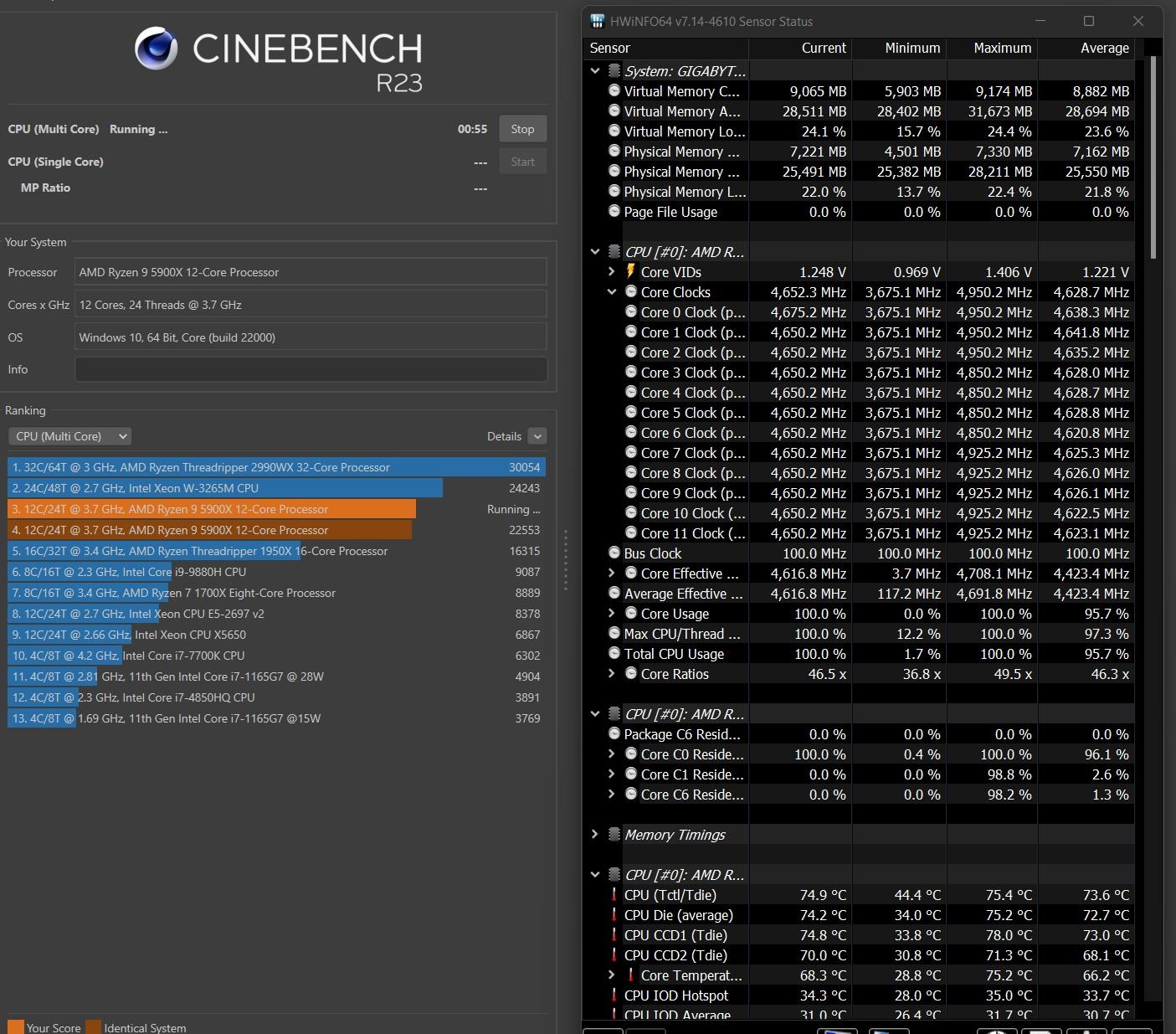This screenshot has width=1176, height=1034.
Task: Expand the ranking Details dropdown arrow
Action: 538,436
